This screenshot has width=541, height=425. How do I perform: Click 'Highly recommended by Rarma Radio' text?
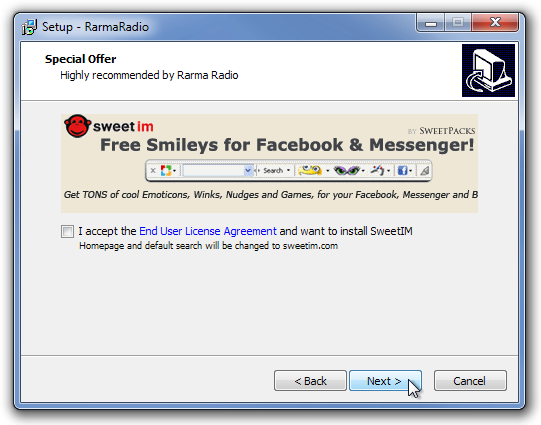149,75
